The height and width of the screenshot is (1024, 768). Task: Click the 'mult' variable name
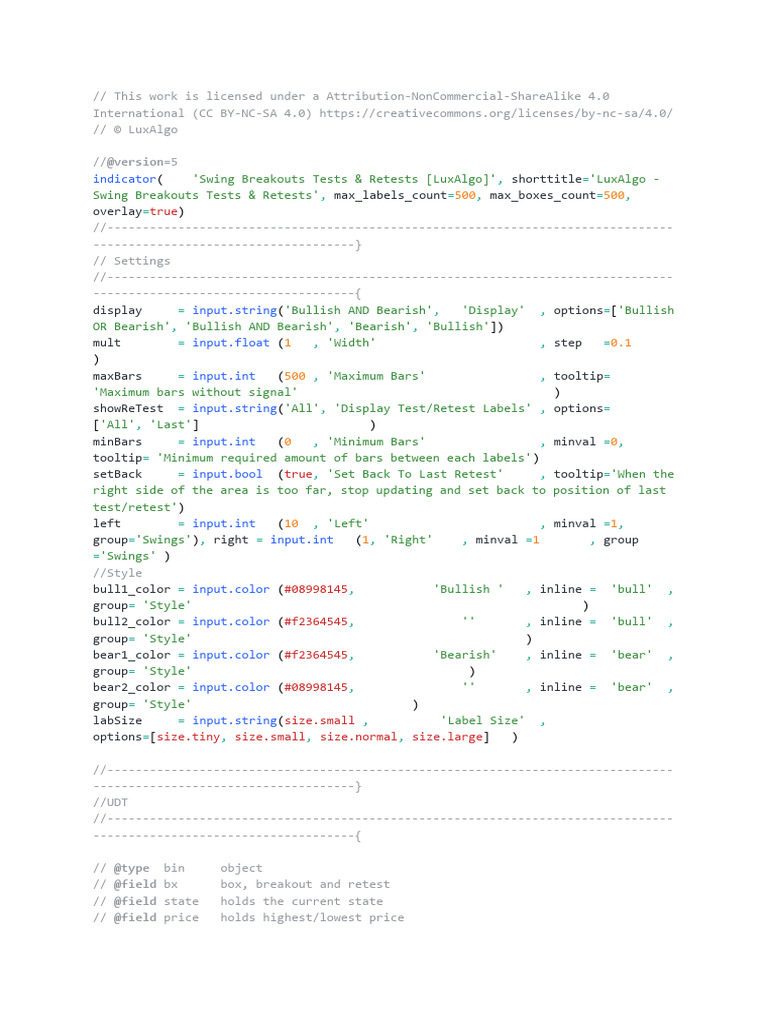pos(106,343)
